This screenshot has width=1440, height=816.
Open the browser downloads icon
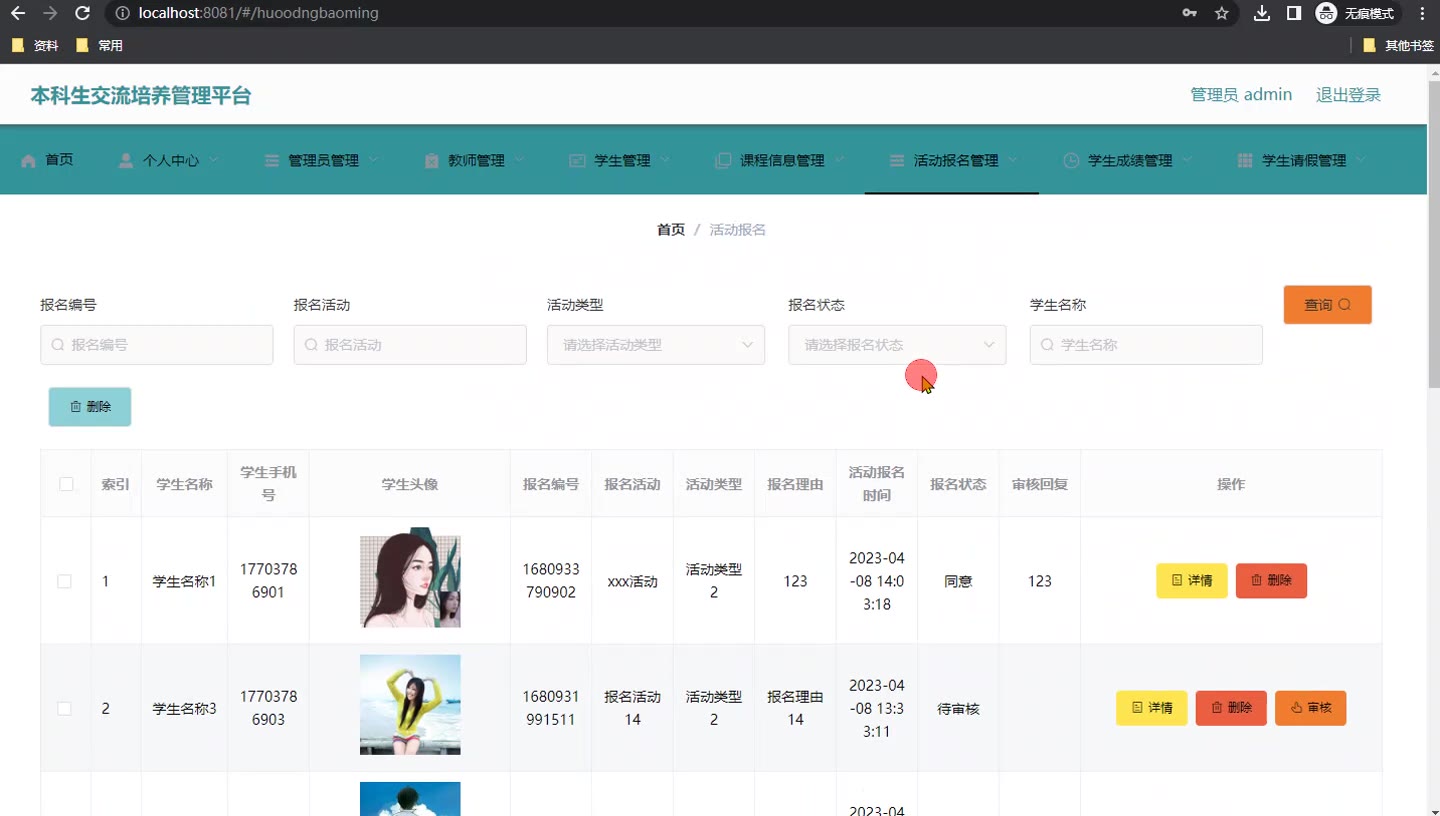click(x=1262, y=13)
